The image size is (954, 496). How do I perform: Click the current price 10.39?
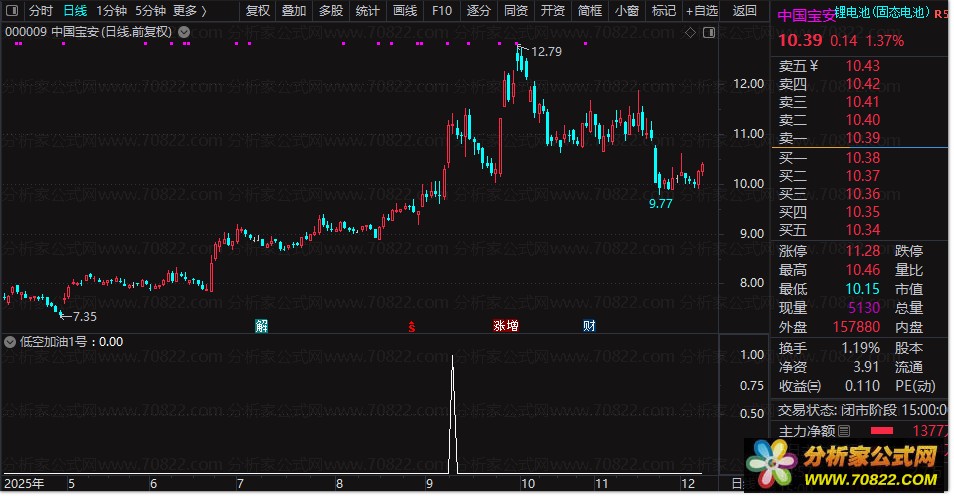800,41
